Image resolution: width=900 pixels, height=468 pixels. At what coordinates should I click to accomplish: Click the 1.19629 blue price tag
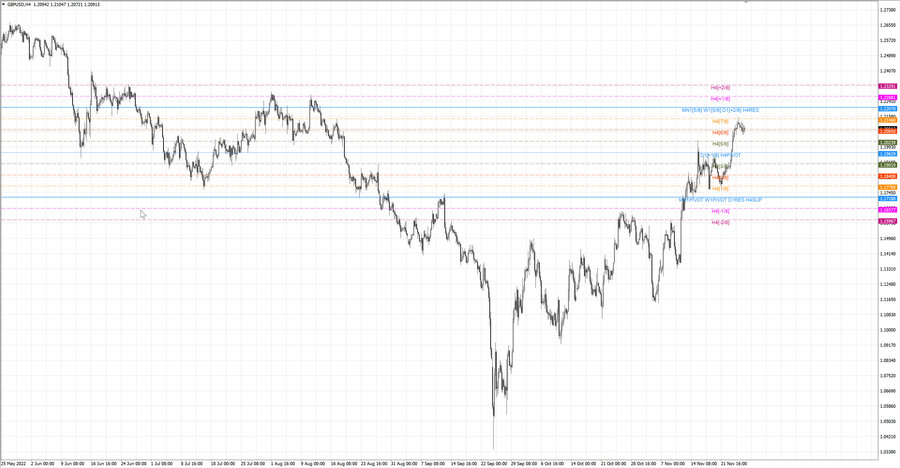pyautogui.click(x=887, y=154)
